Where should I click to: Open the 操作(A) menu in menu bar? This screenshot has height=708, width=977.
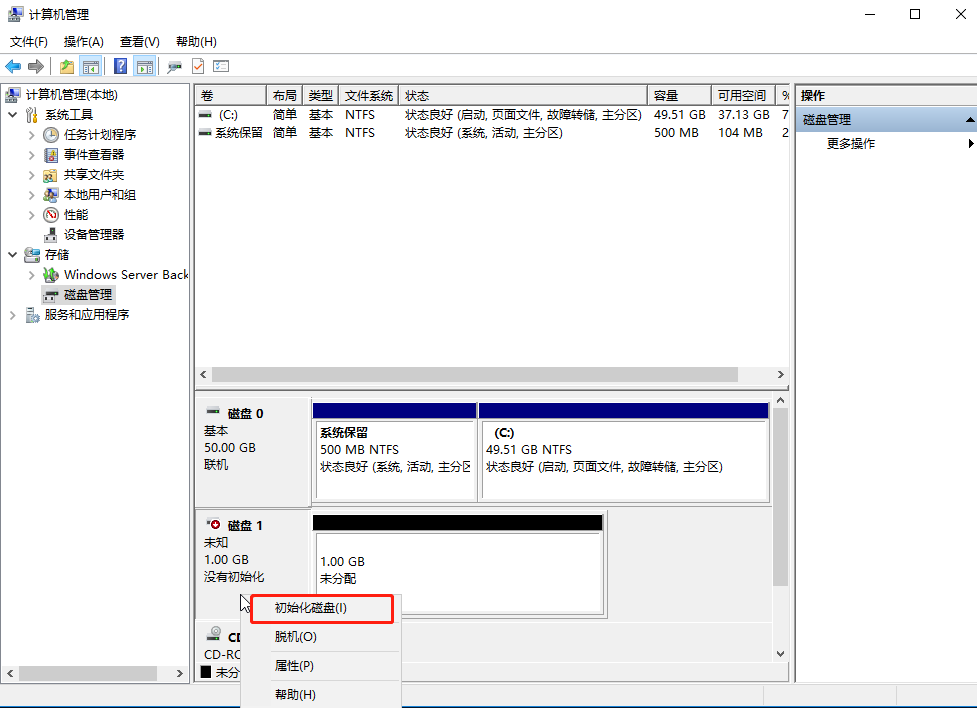click(83, 42)
